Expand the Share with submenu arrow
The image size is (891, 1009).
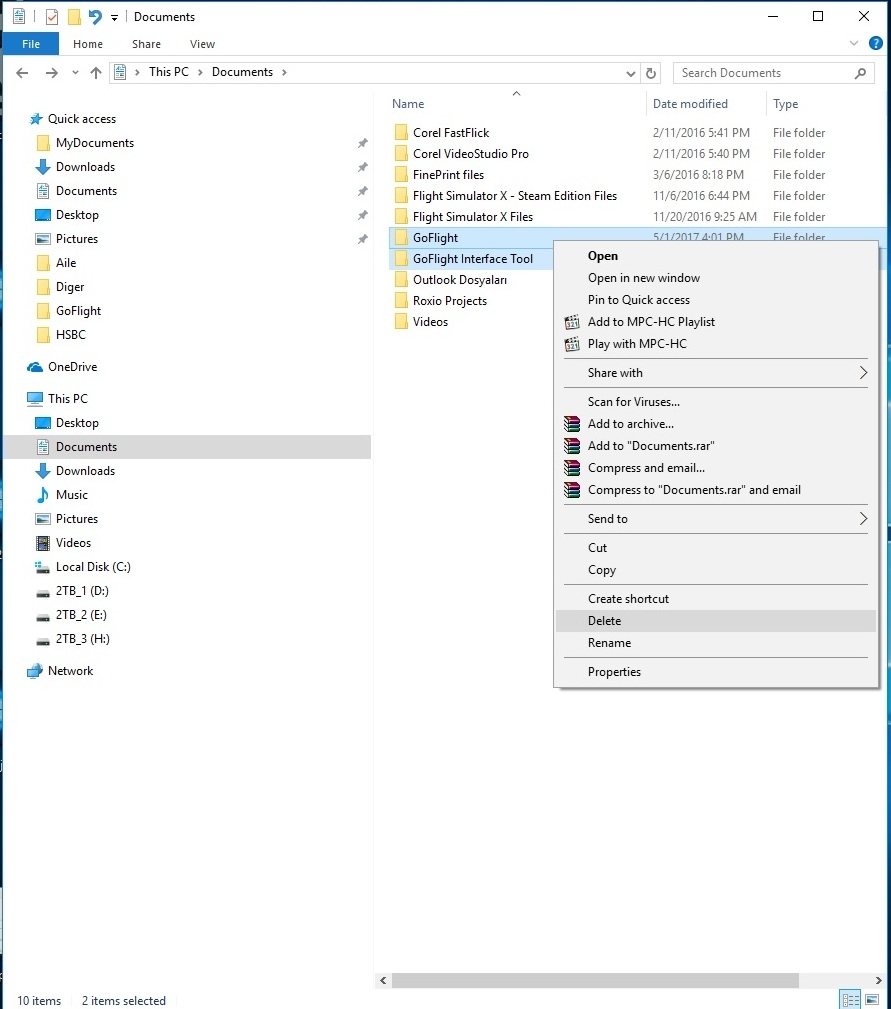click(863, 373)
